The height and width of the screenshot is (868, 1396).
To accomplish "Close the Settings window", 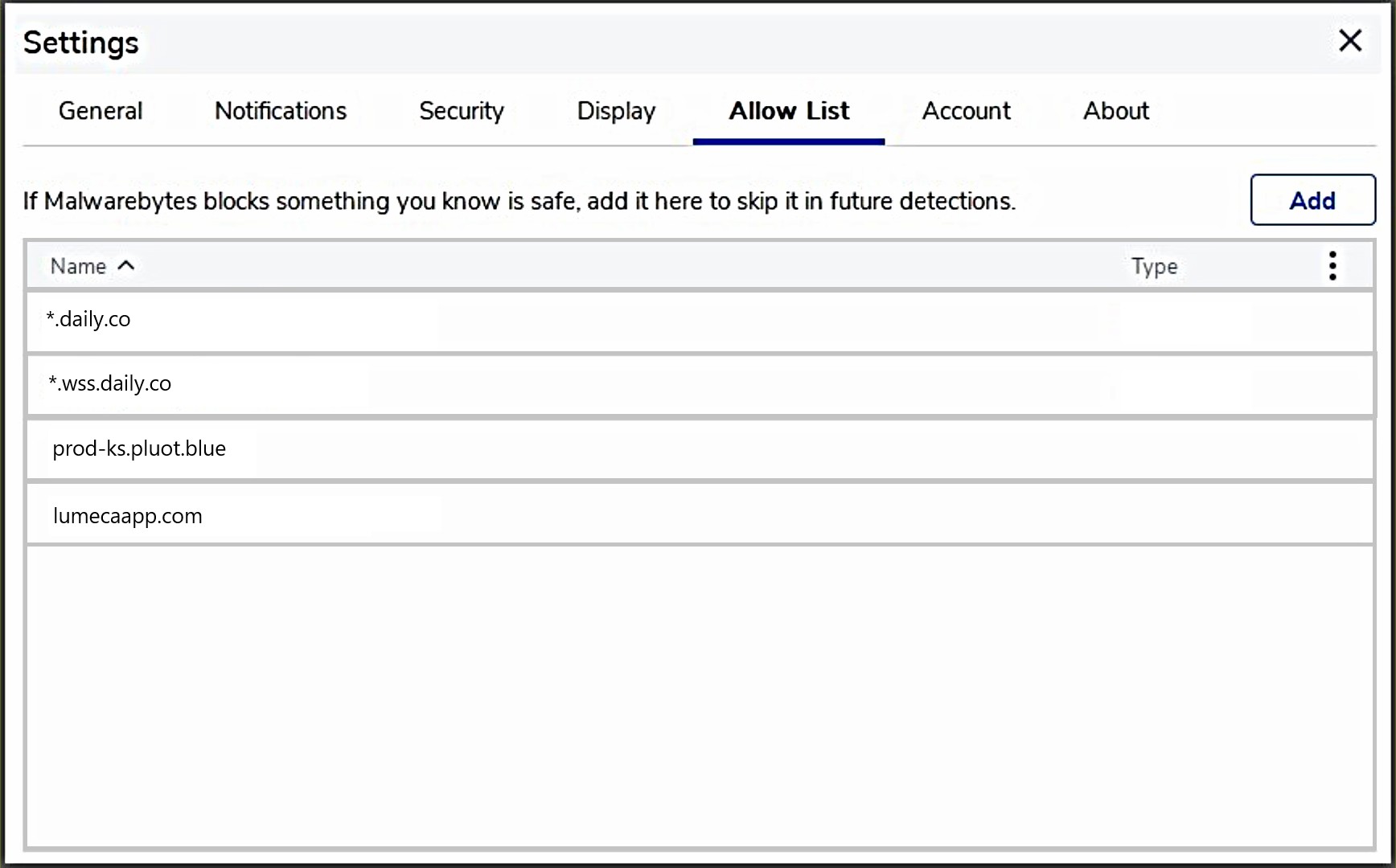I will click(1349, 40).
